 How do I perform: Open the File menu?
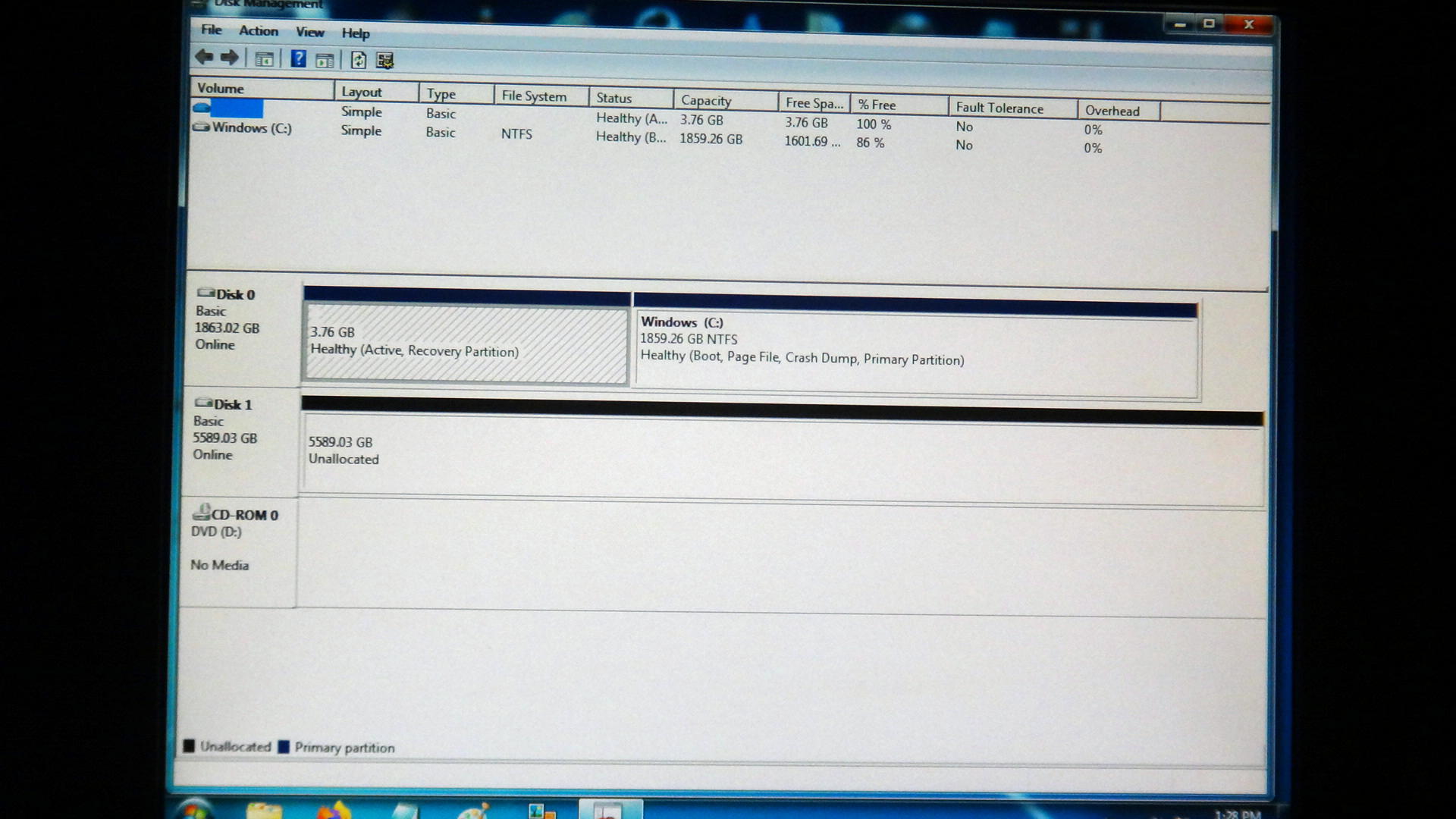(211, 30)
